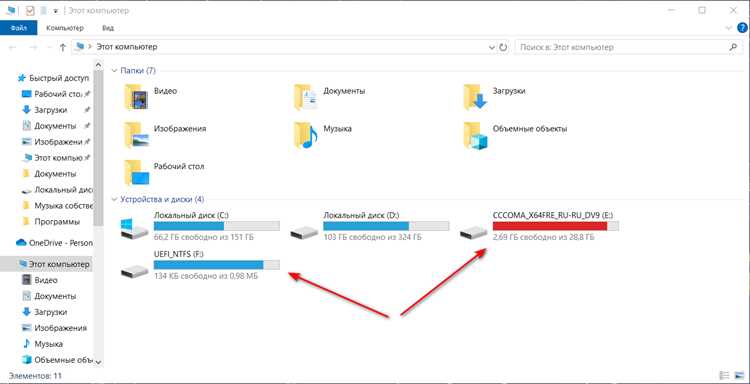Screen dimensions: 750x384
Task: Click the properties checkmark icon in title bar
Action: (x=30, y=10)
